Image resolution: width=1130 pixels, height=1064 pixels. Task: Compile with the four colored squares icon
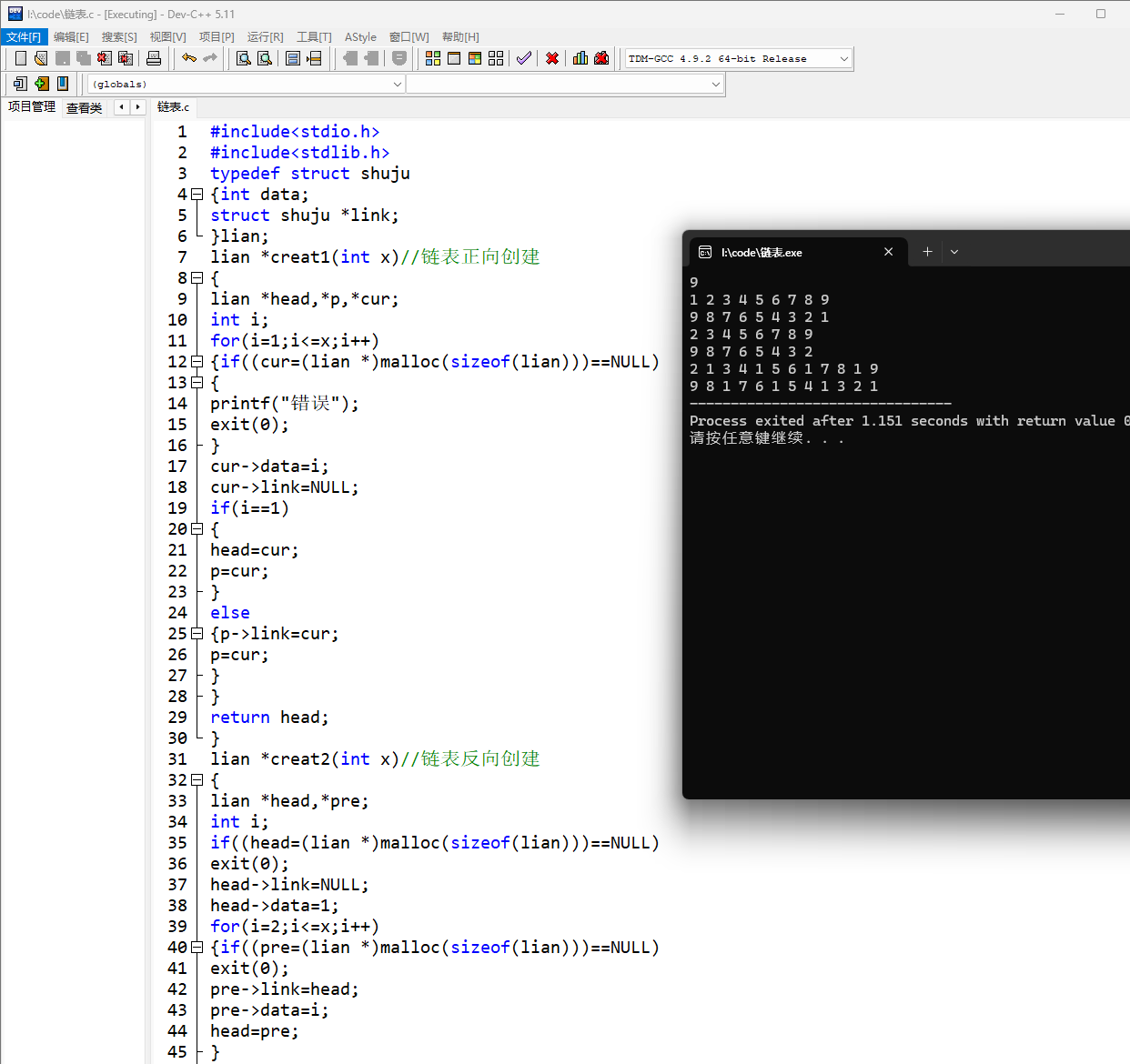[x=433, y=58]
